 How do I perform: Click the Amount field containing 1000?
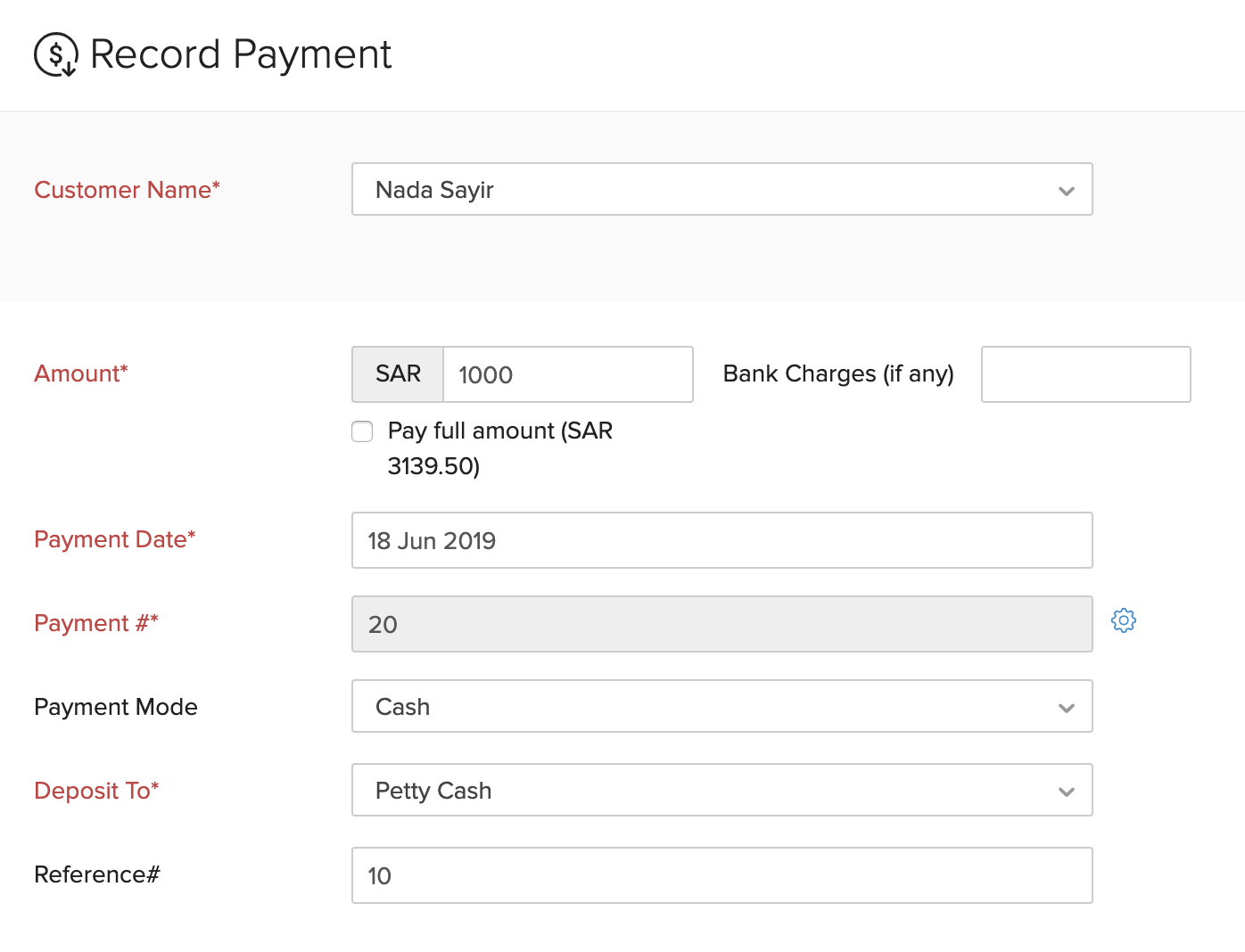(x=567, y=374)
